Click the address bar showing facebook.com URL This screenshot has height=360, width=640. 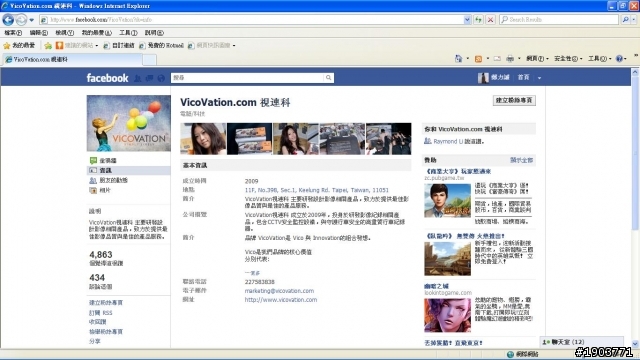point(251,20)
